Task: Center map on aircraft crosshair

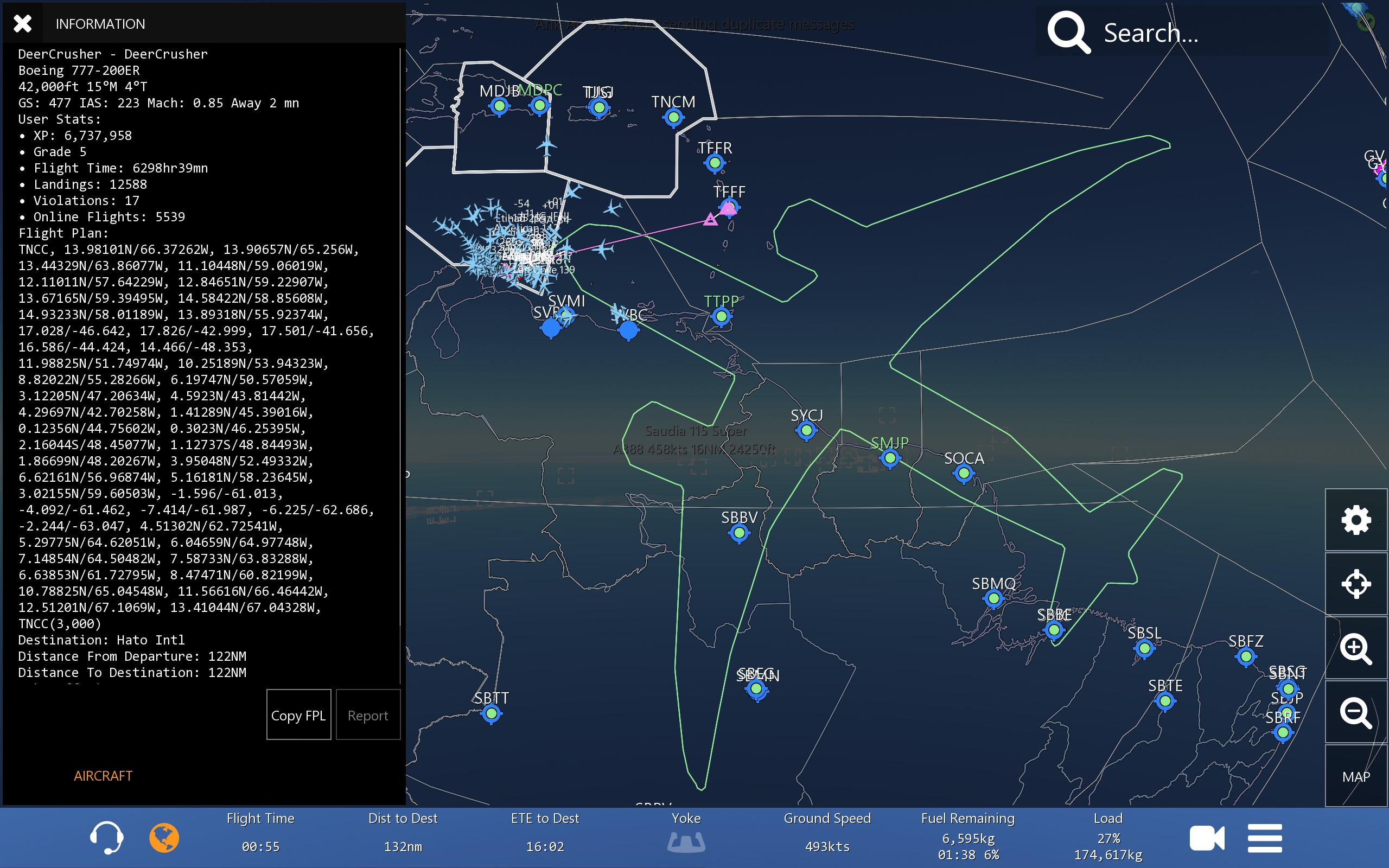Action: point(1356,584)
